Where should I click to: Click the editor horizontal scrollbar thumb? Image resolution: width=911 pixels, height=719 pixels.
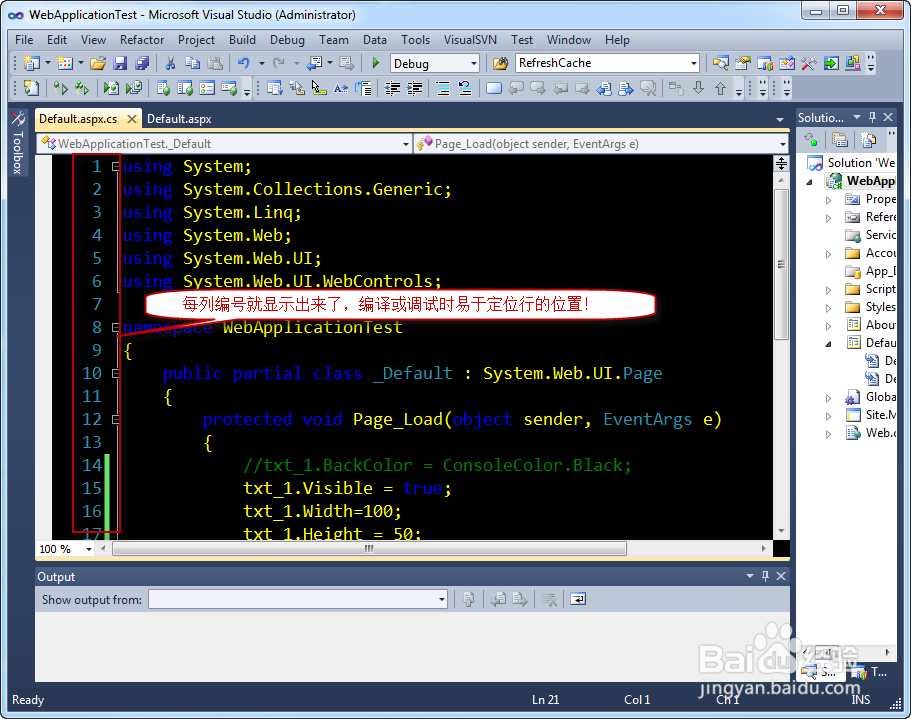coord(370,548)
